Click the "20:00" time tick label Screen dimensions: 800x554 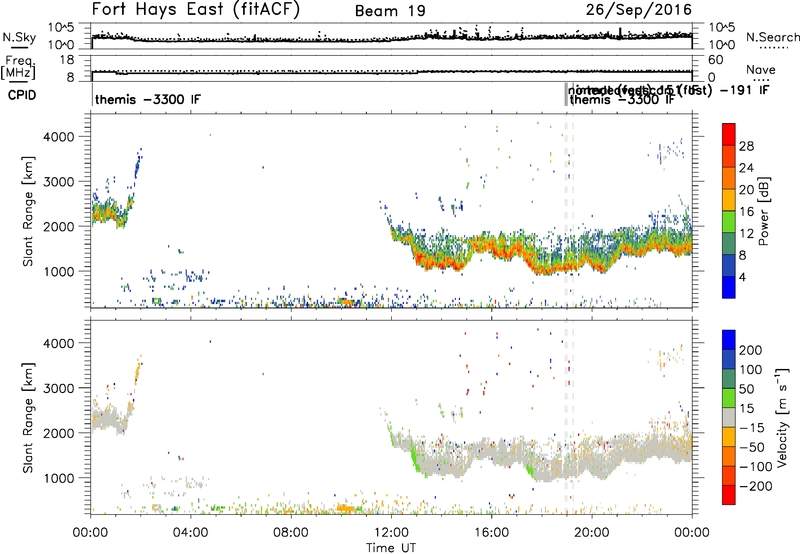pos(591,533)
